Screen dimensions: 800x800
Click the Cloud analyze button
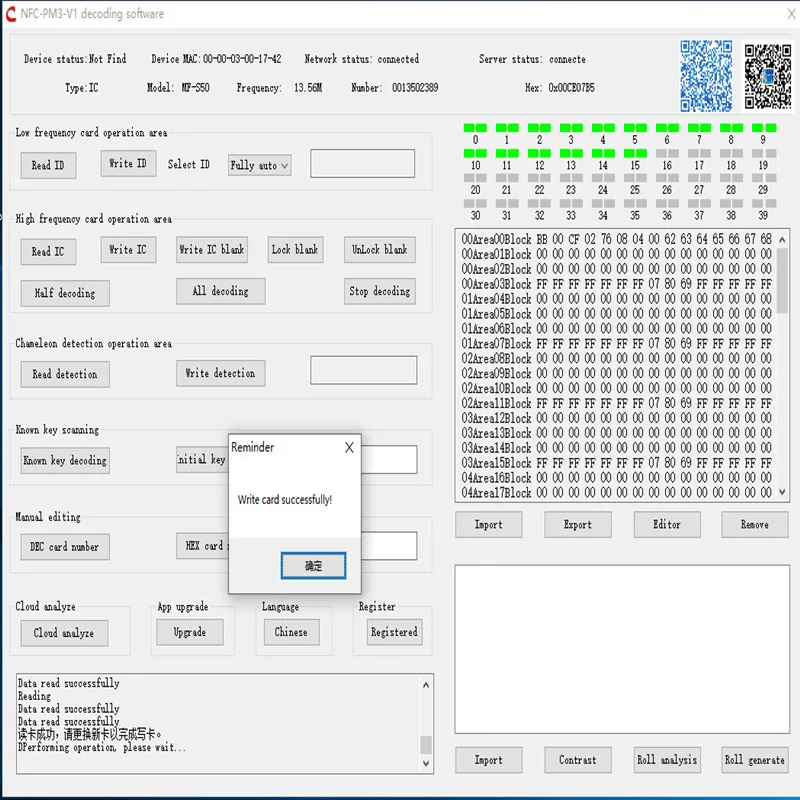(x=64, y=633)
